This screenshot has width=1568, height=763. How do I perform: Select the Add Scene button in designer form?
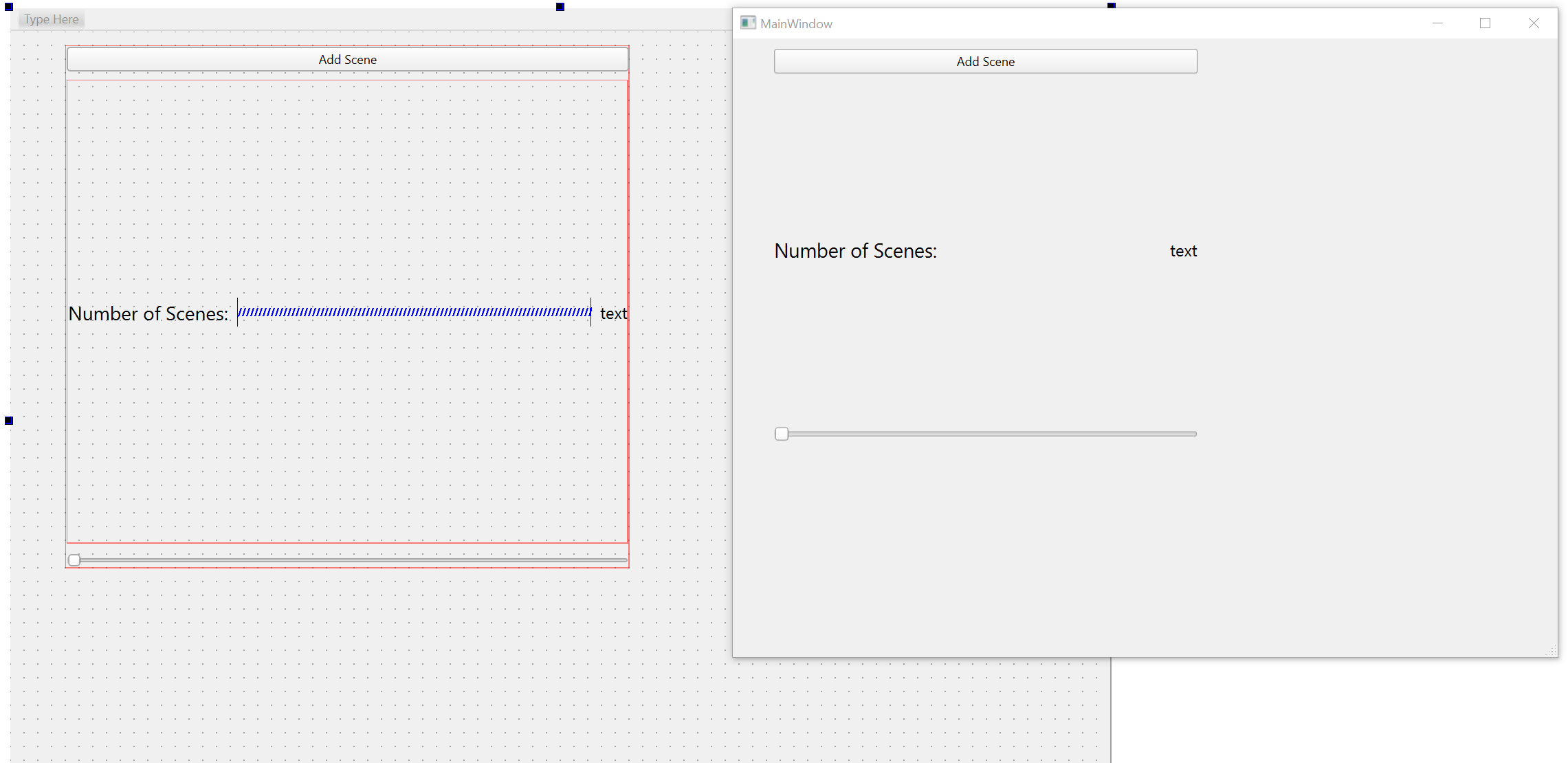tap(348, 60)
